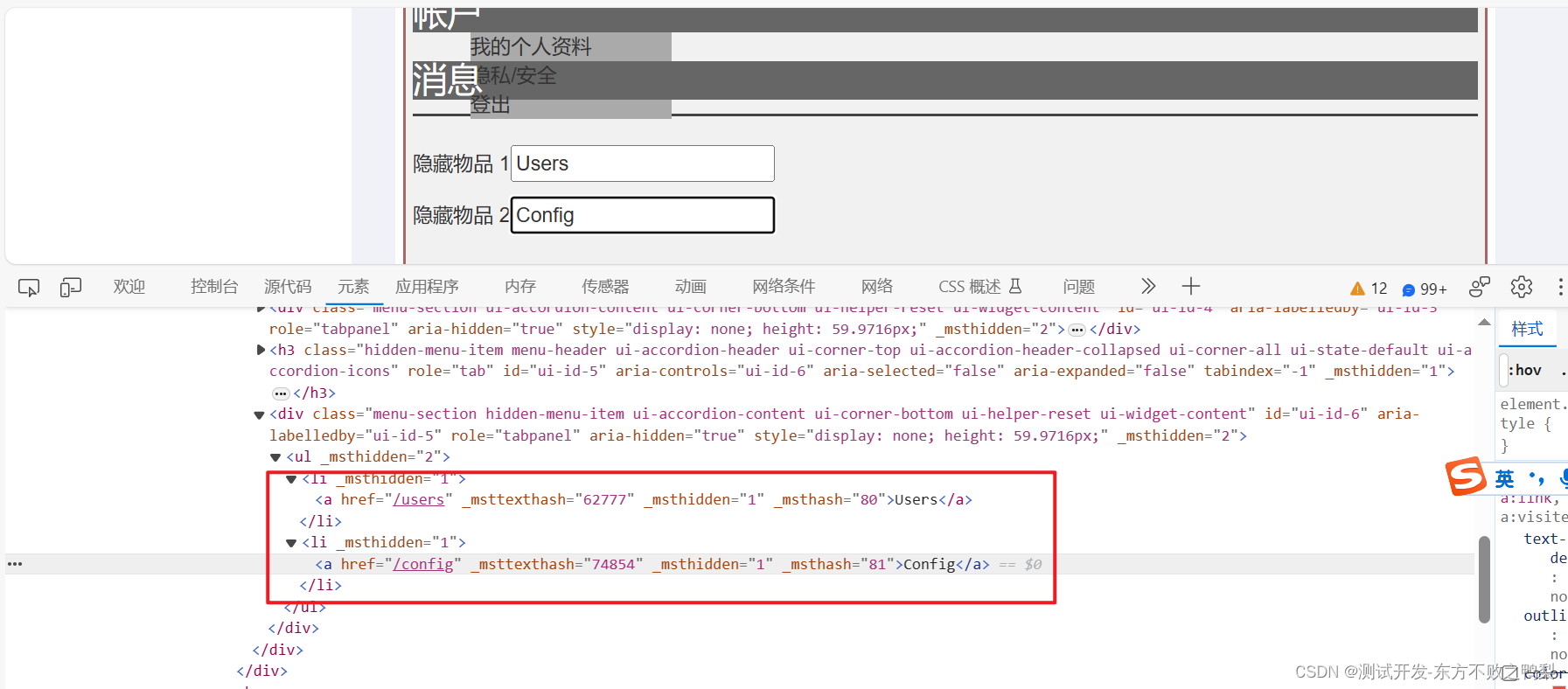Click the elements panel vertical scrollbar thumb
The image size is (1568, 689).
(x=1484, y=579)
